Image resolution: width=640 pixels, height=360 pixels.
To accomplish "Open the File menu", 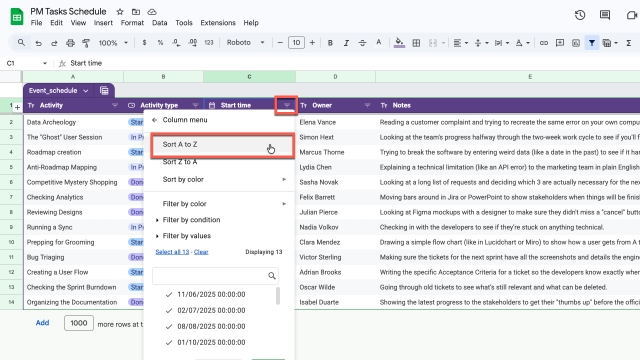I will point(36,23).
